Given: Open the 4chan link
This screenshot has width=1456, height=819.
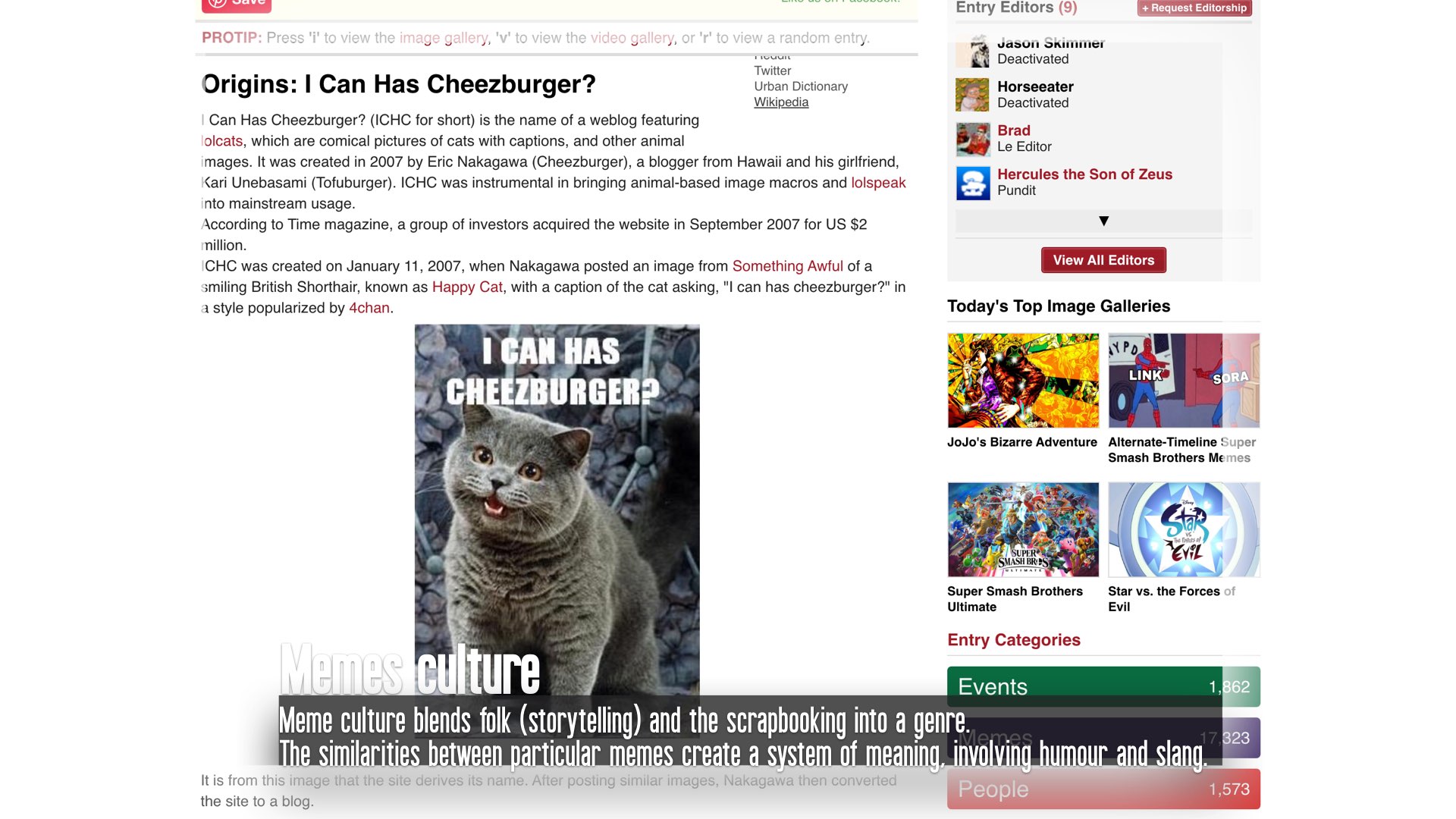Looking at the screenshot, I should pyautogui.click(x=369, y=308).
